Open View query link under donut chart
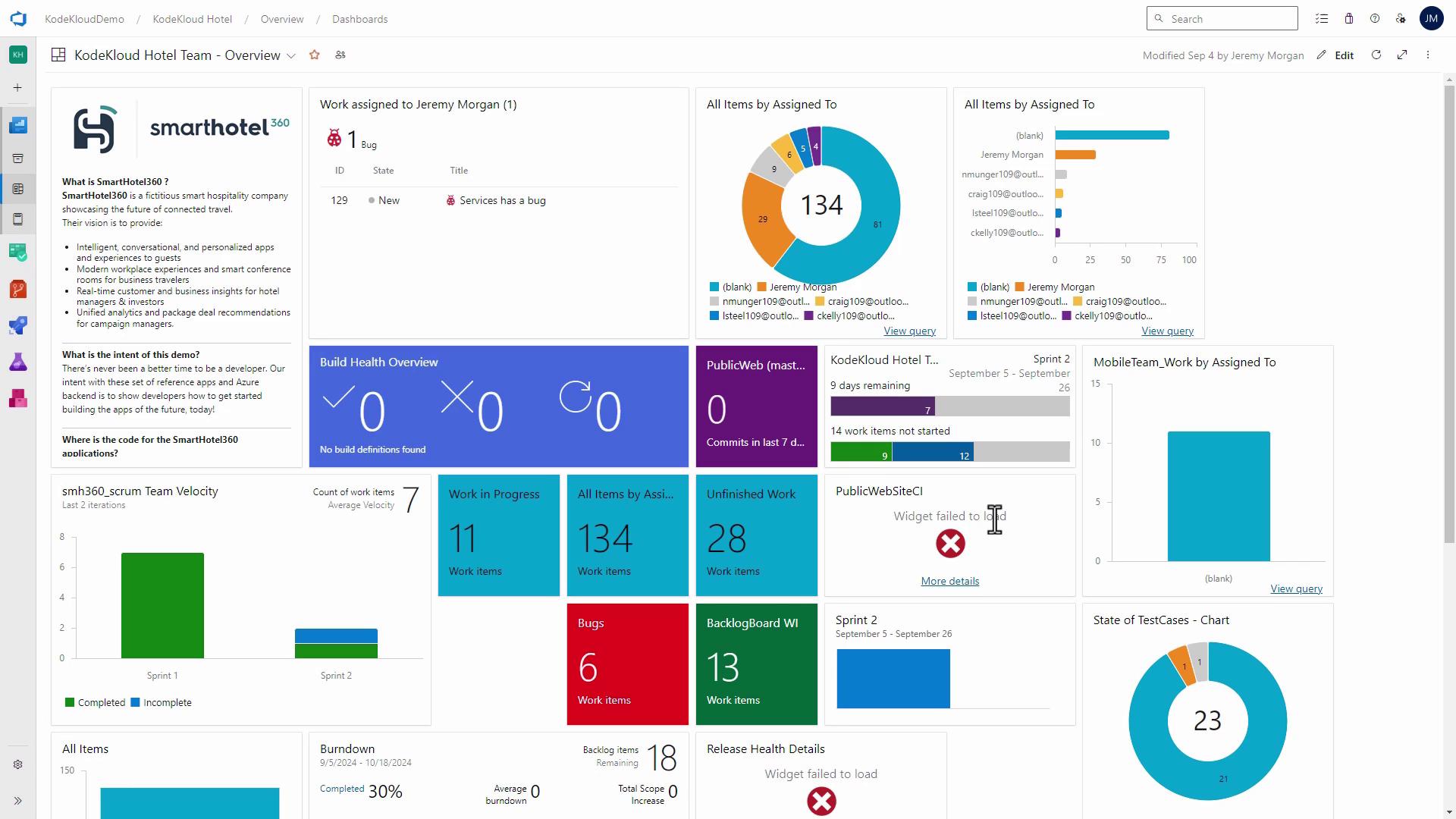 click(x=909, y=331)
